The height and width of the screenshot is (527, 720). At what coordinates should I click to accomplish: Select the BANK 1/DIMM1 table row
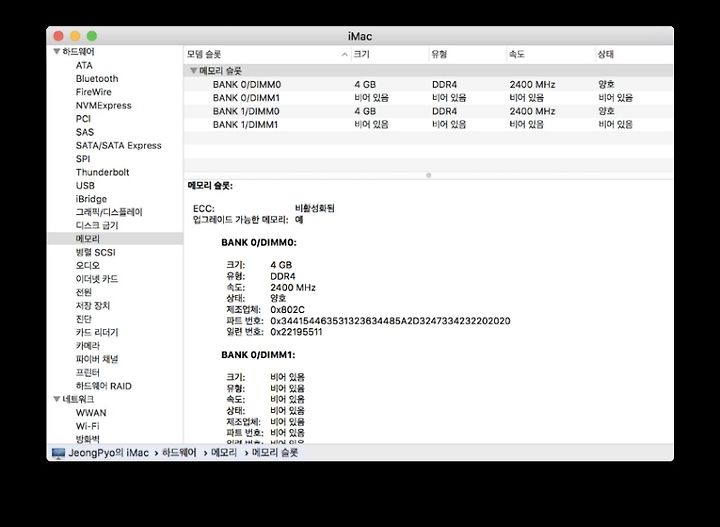(x=428, y=124)
